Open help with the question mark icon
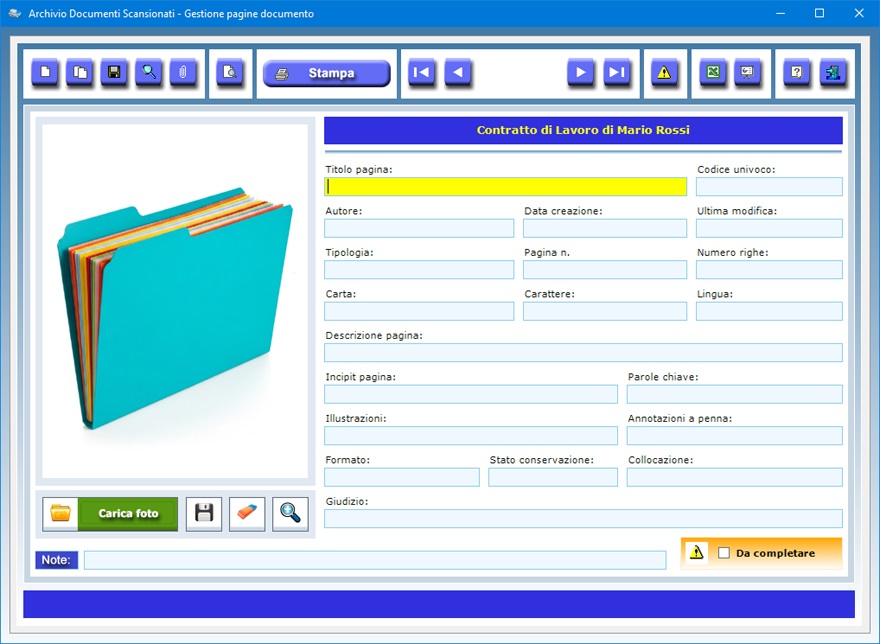This screenshot has height=644, width=880. point(797,73)
